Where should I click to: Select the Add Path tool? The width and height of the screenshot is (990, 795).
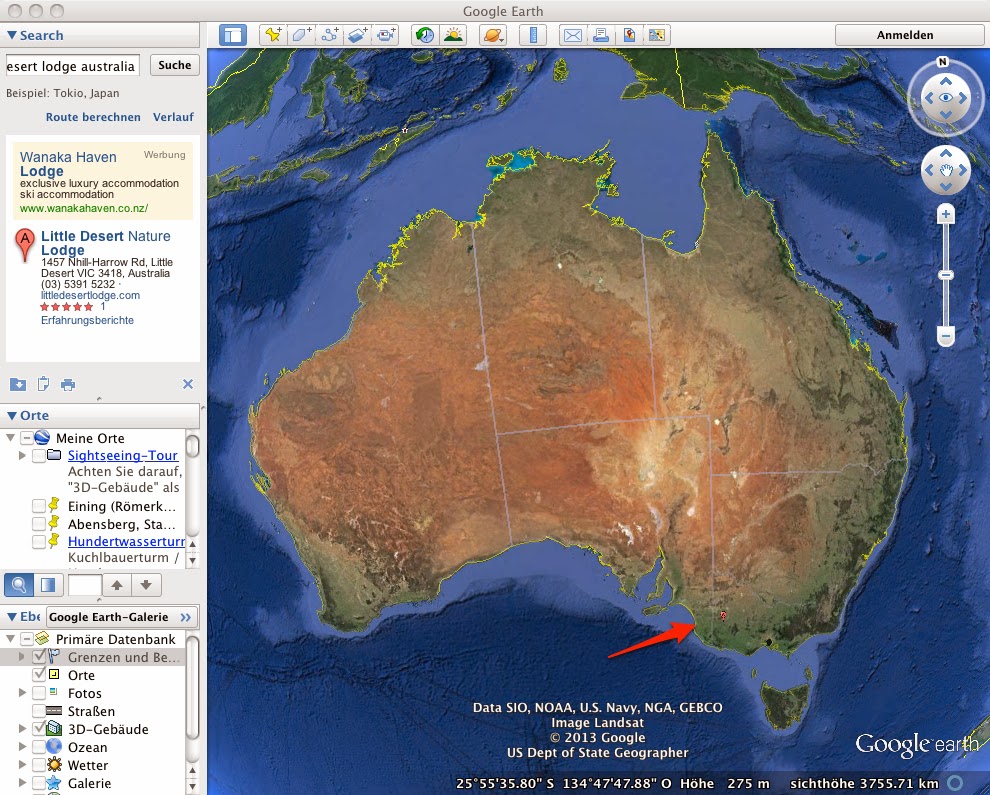pyautogui.click(x=329, y=35)
